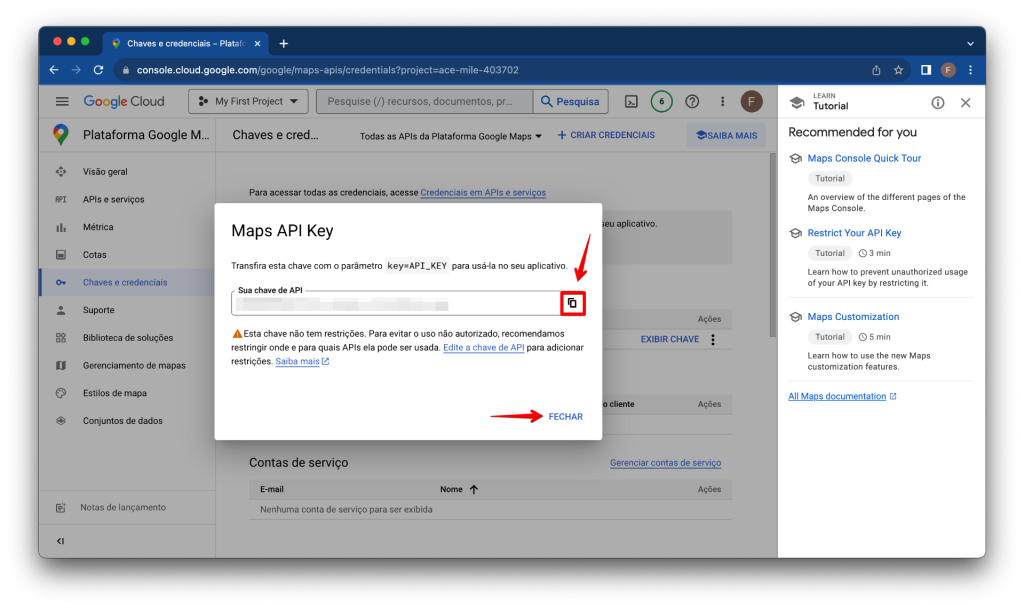
Task: Activate Cloud Shell terminal icon
Action: point(631,102)
